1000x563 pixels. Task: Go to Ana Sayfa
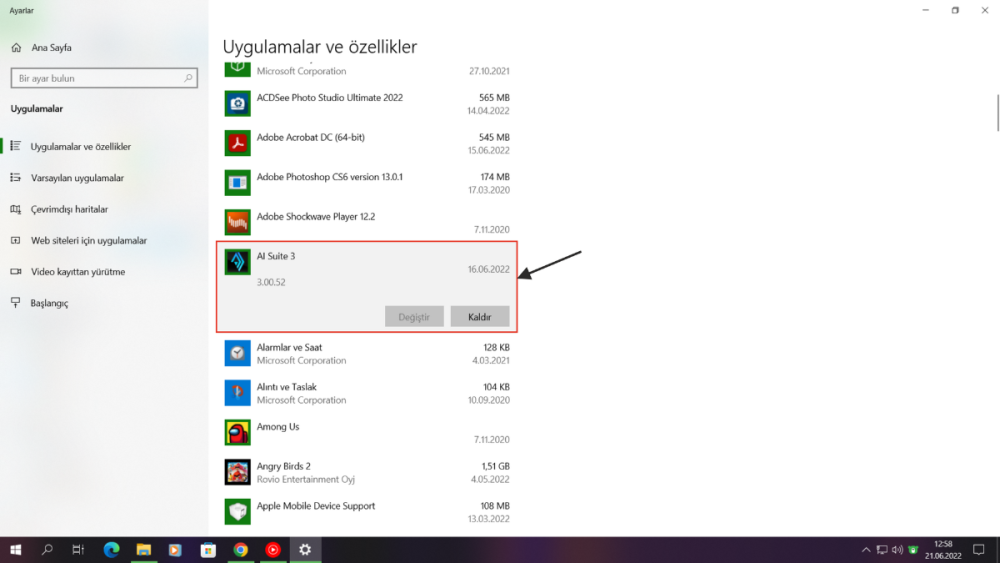104,47
